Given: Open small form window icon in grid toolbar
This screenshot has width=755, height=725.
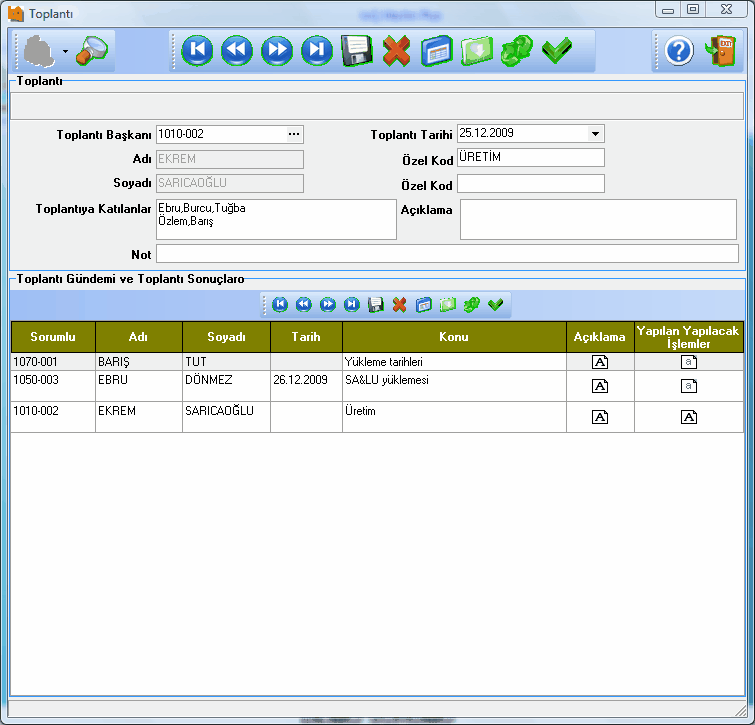Looking at the screenshot, I should [424, 305].
